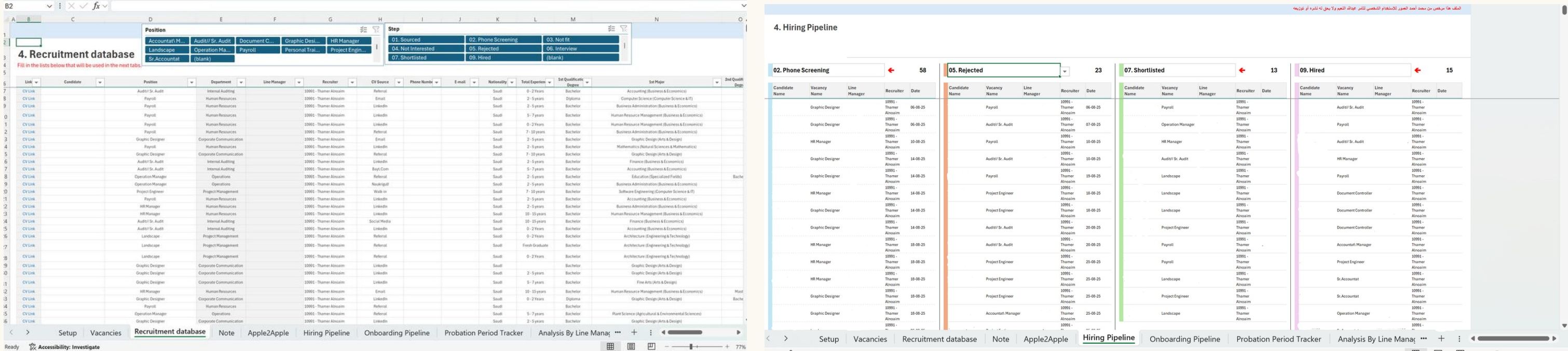The width and height of the screenshot is (1568, 351).
Task: Open the Note tab in left window
Action: coord(226,333)
